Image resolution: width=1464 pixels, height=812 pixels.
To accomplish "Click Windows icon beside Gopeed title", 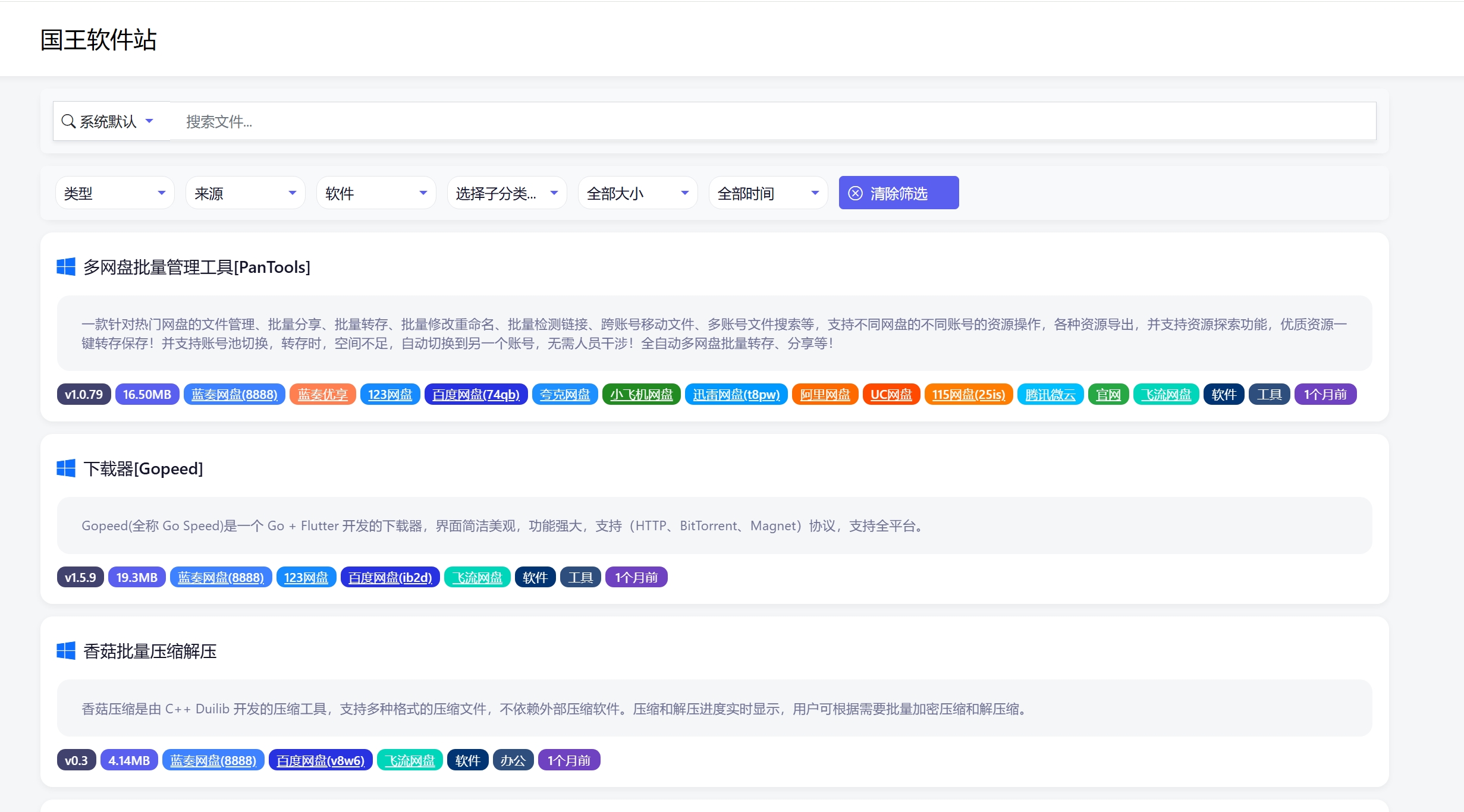I will click(66, 468).
